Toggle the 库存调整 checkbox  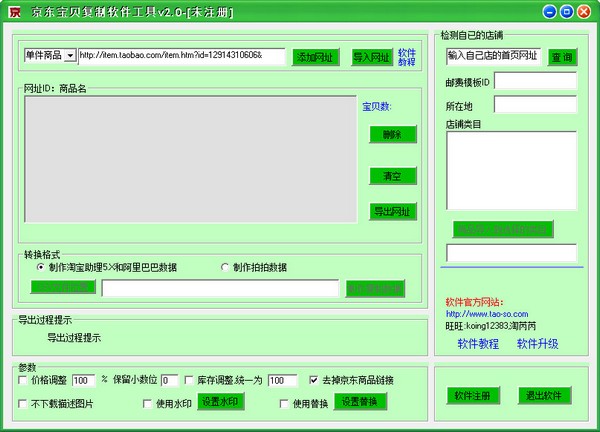tap(189, 381)
